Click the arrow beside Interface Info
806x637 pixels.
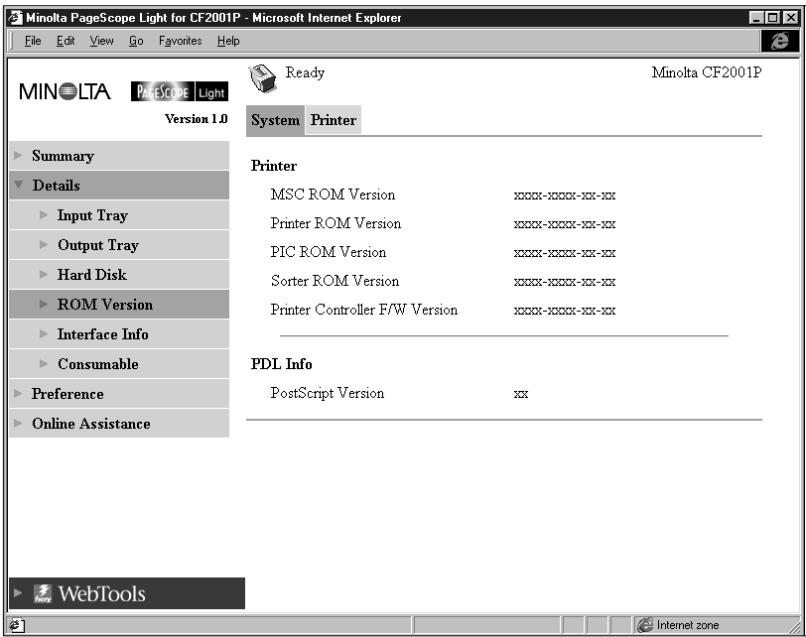[x=43, y=334]
